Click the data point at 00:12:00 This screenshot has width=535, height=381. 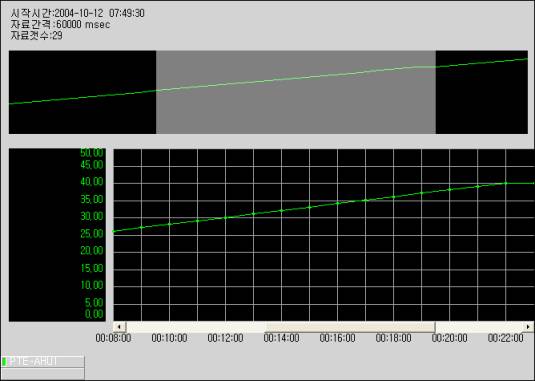(226, 217)
